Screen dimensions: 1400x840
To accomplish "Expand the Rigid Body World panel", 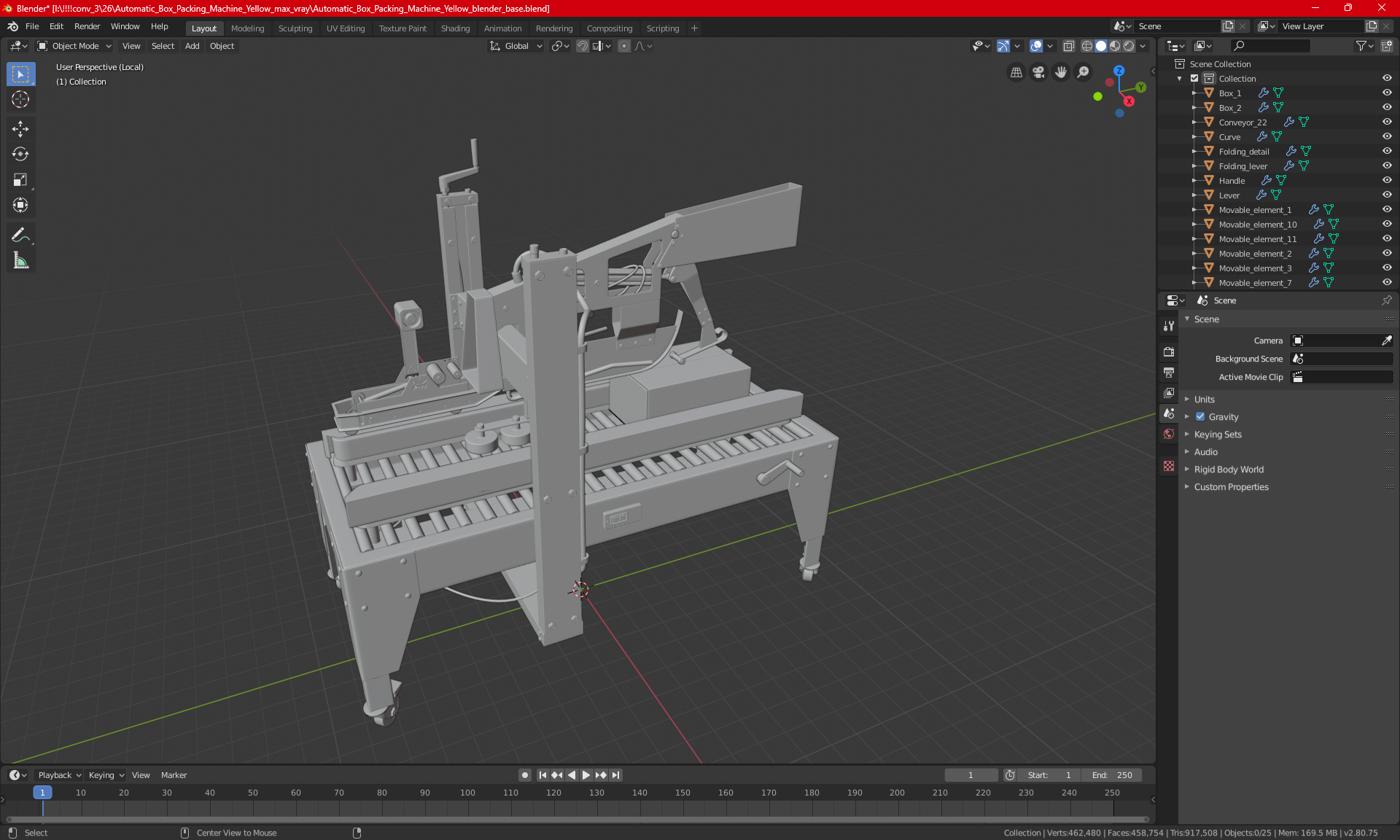I will pos(1229,470).
